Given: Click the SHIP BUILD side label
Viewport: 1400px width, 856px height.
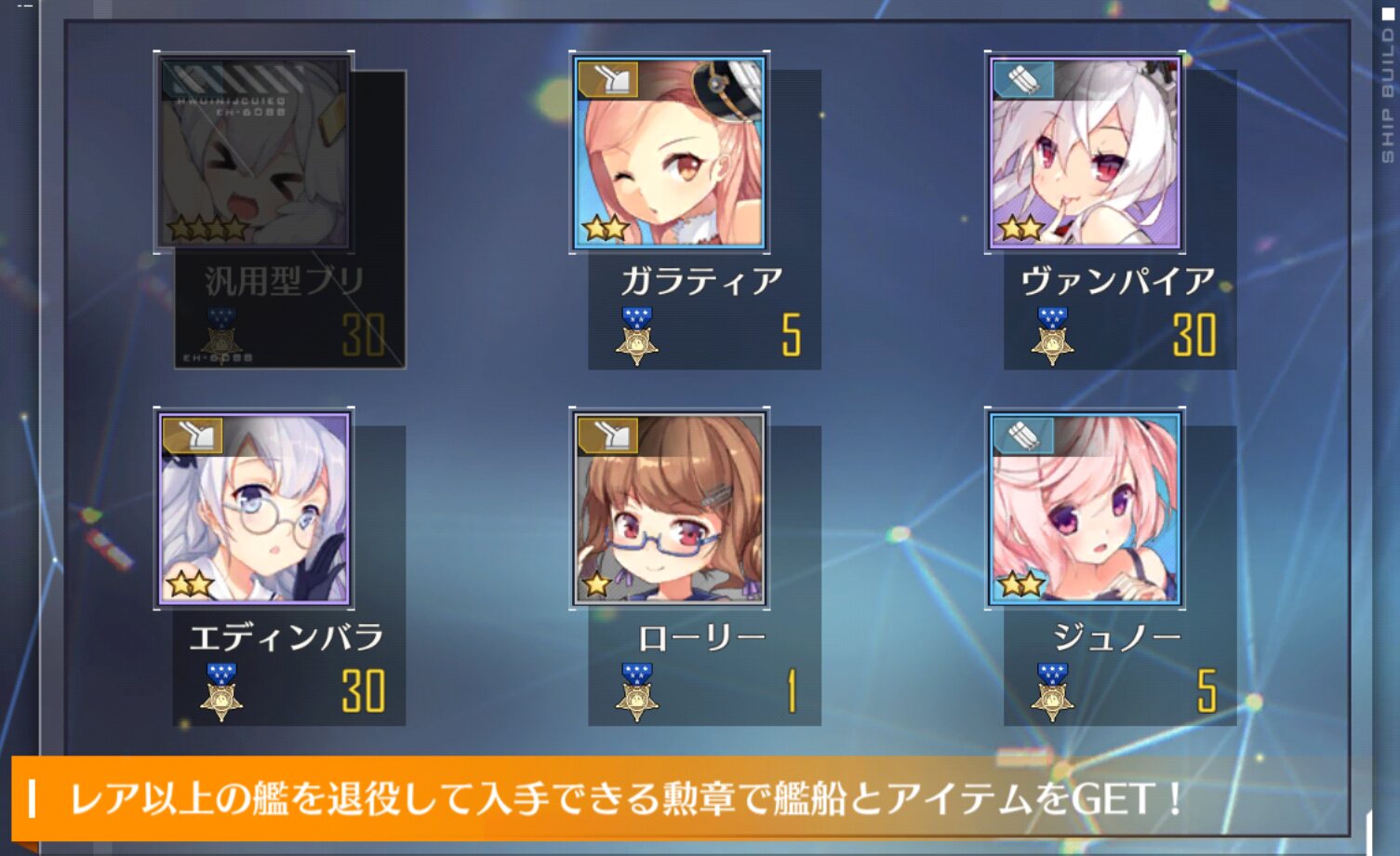Looking at the screenshot, I should (x=1388, y=95).
